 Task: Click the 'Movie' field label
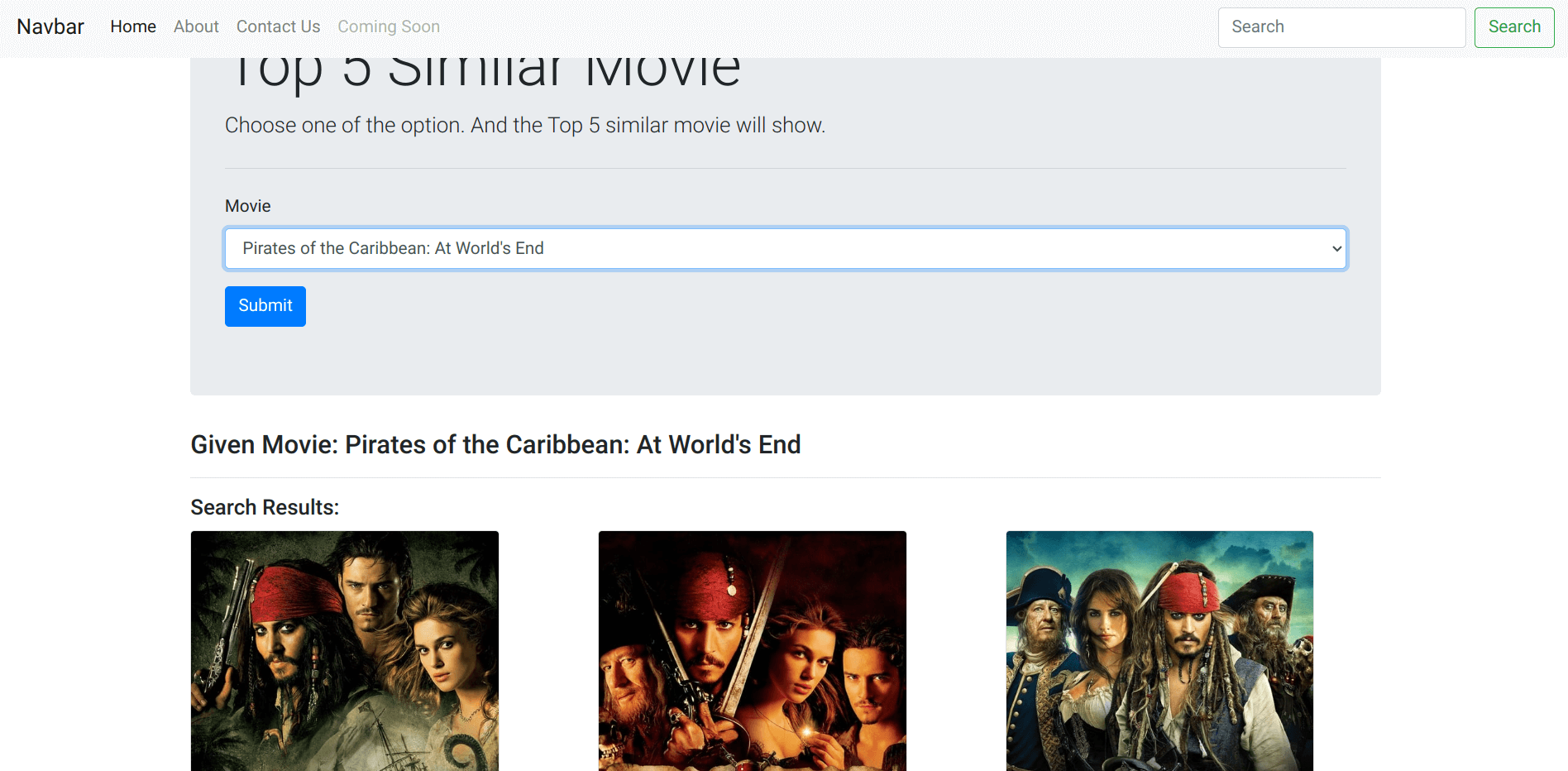248,206
